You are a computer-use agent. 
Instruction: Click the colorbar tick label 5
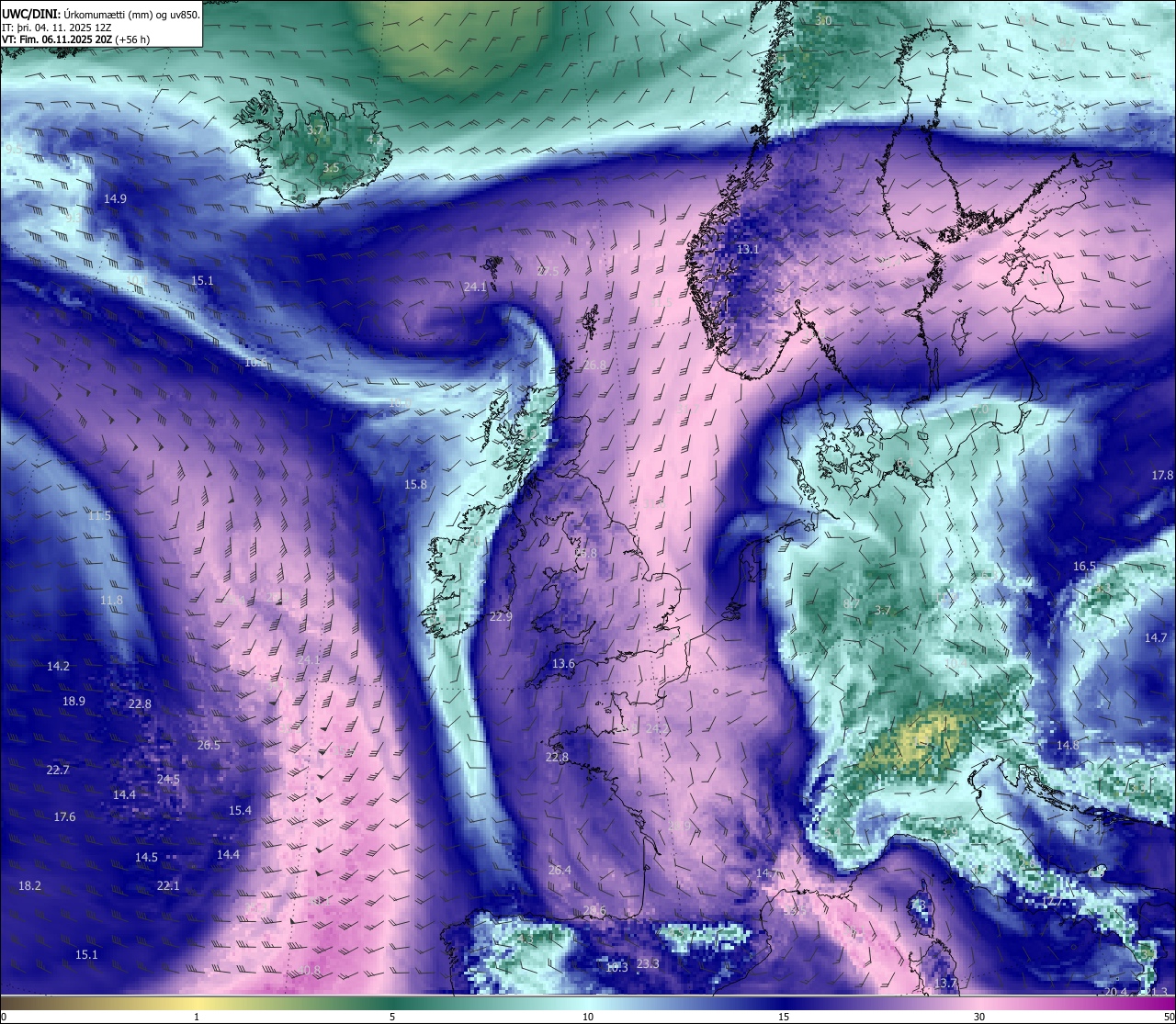coord(392,1017)
